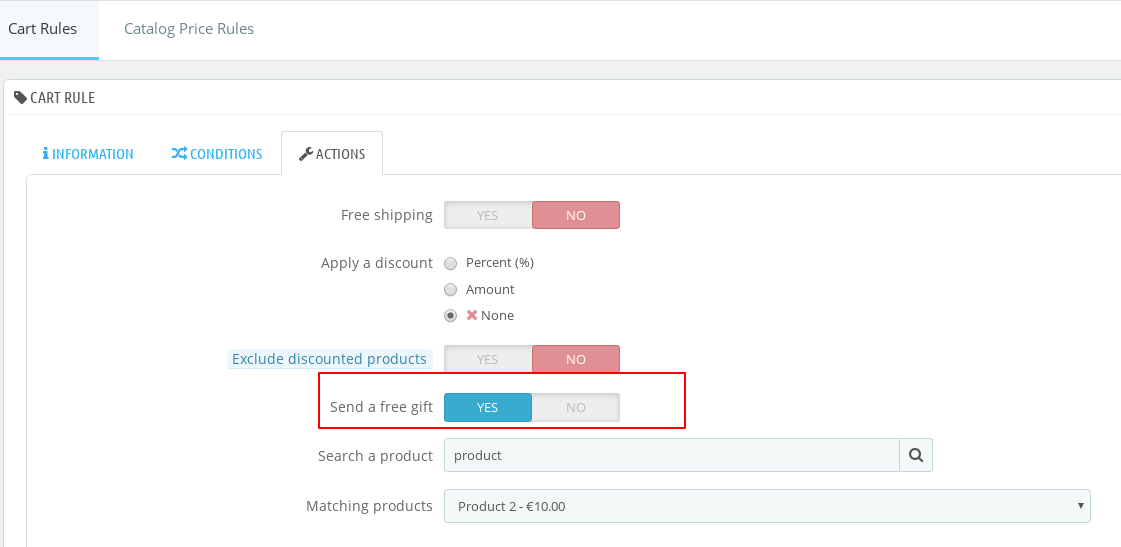This screenshot has width=1121, height=547.
Task: Click the Exclude discounted products label
Action: click(329, 359)
